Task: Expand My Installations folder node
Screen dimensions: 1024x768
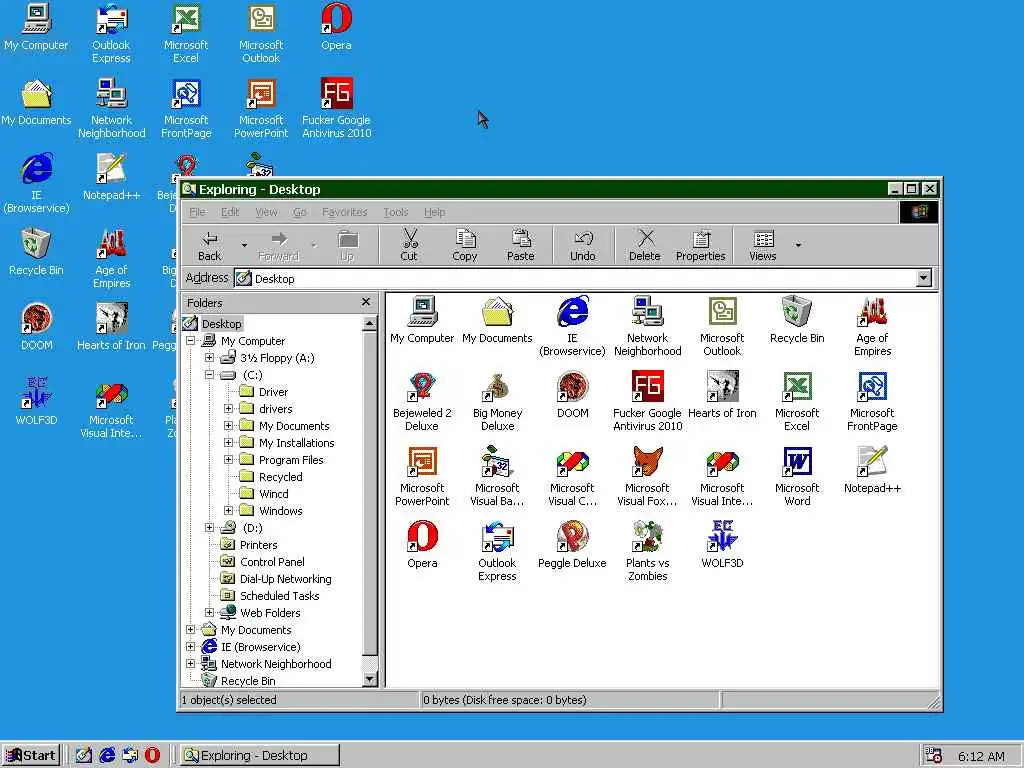Action: pyautogui.click(x=229, y=442)
